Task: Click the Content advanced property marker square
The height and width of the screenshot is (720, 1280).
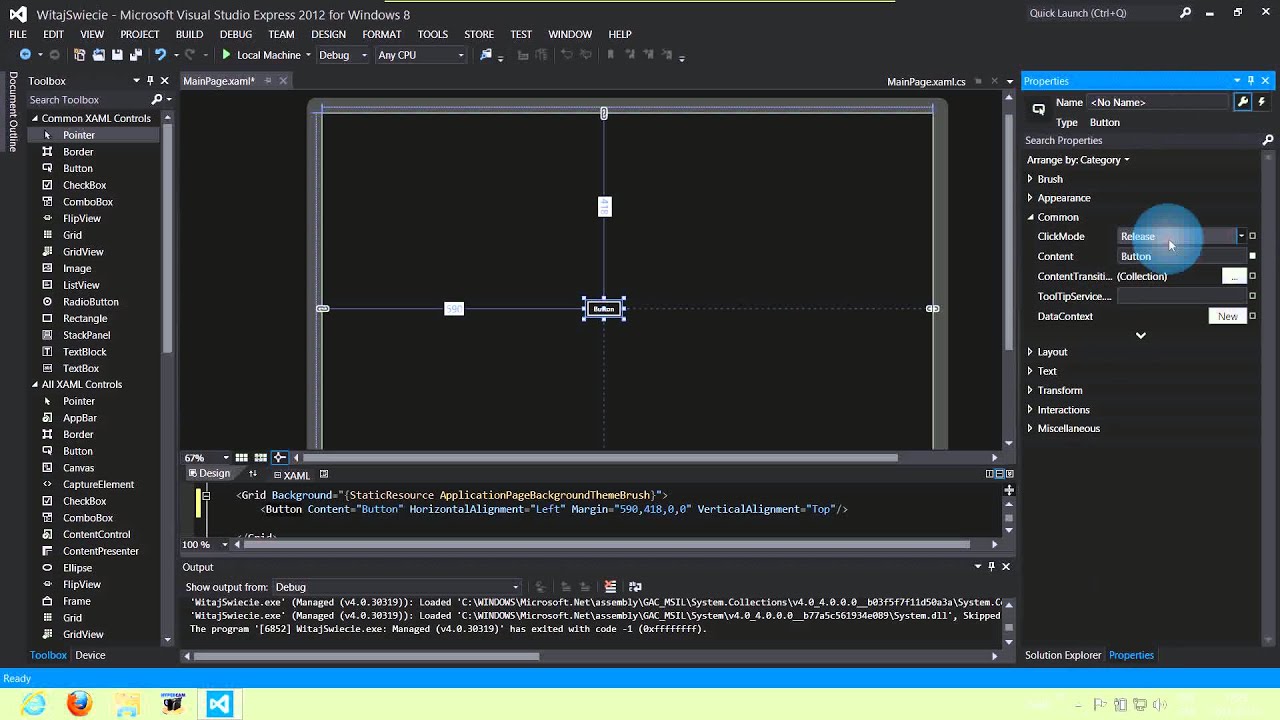Action: tap(1252, 256)
